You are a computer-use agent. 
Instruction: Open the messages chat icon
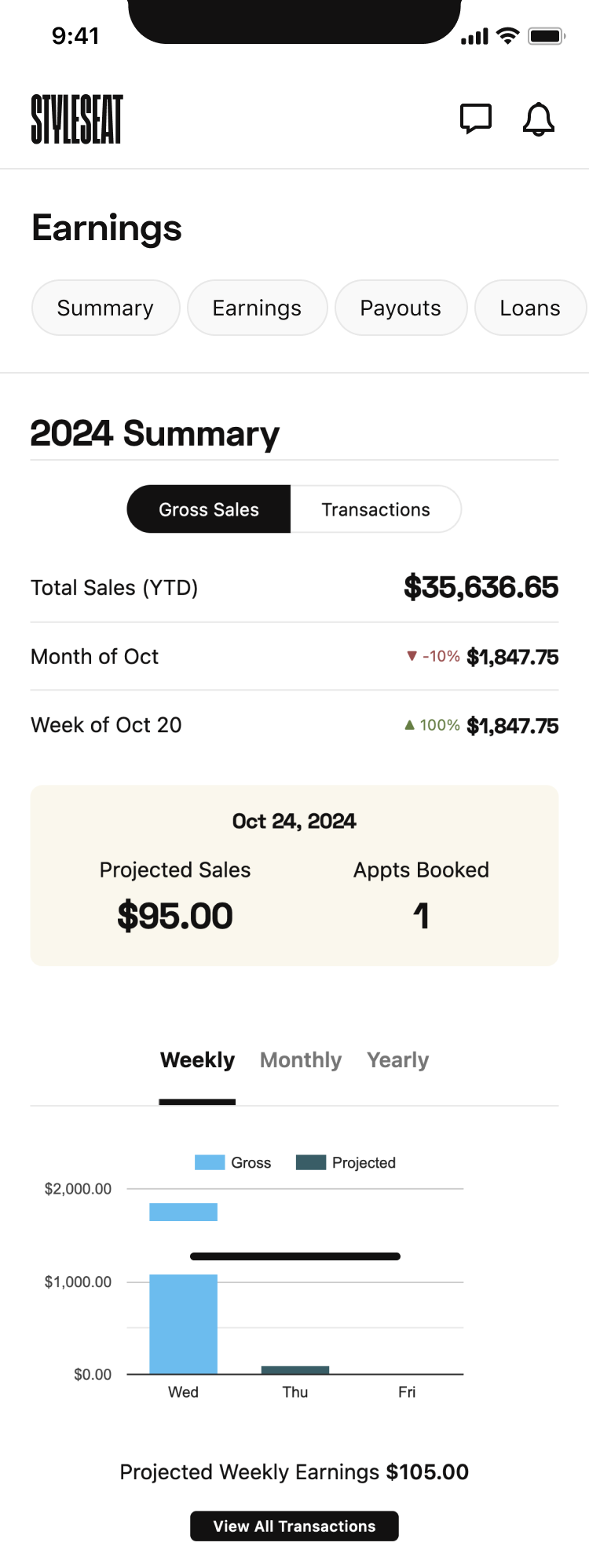pos(475,119)
